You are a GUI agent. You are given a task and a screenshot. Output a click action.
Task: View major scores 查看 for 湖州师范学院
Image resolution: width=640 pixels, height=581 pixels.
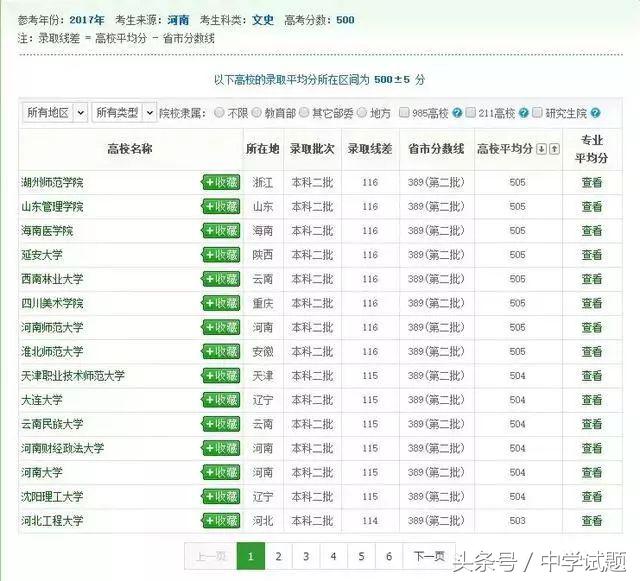[x=592, y=182]
